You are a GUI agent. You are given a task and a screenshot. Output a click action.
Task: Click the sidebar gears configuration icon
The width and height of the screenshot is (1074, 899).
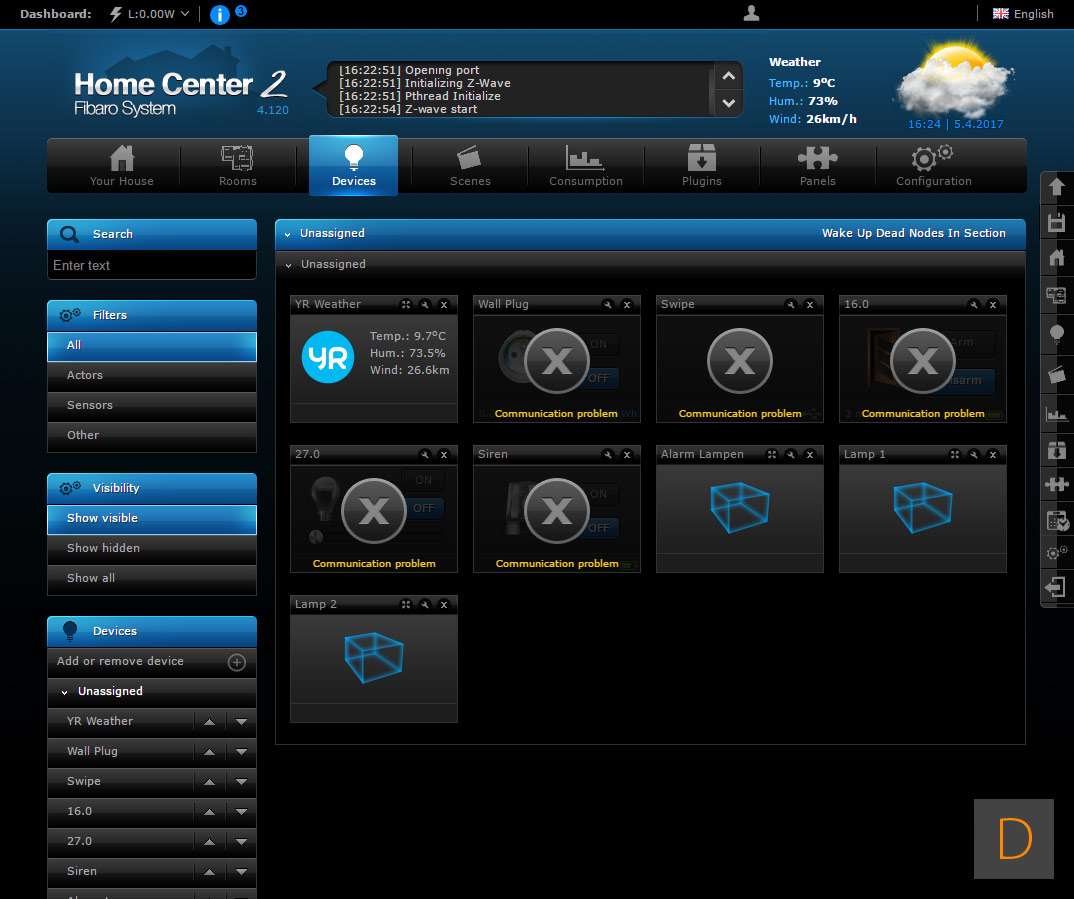coord(1056,553)
